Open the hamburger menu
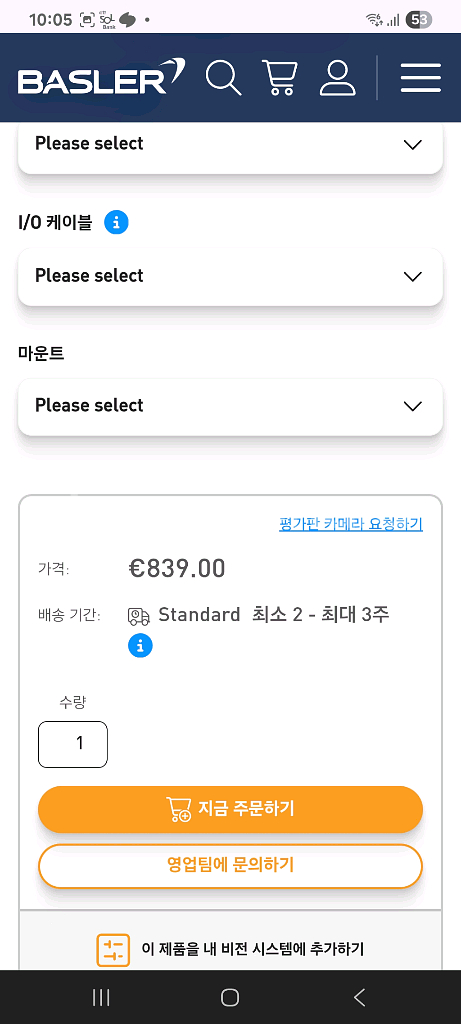The width and height of the screenshot is (461, 1024). tap(421, 78)
